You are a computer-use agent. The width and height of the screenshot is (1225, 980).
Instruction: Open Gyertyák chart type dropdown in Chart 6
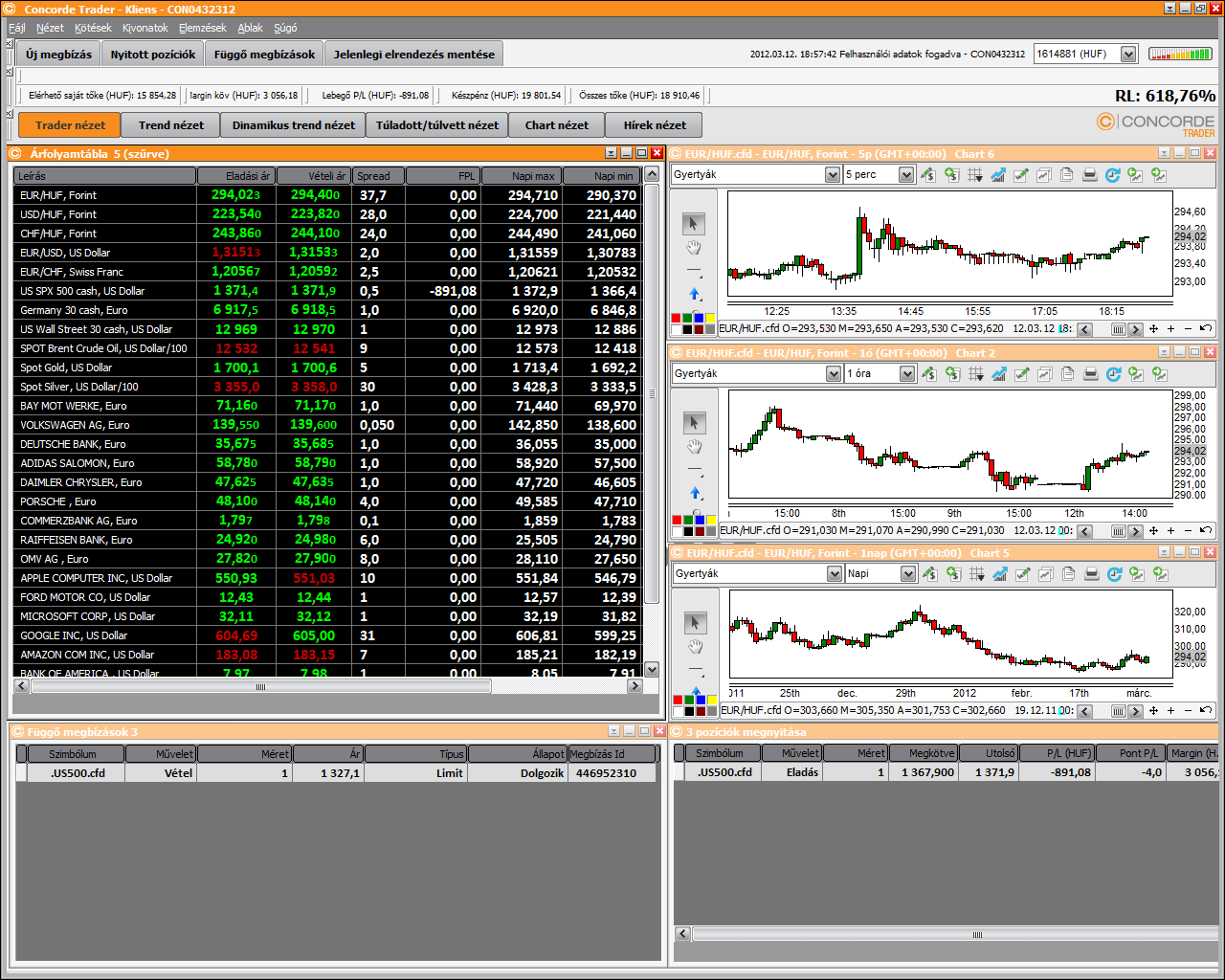point(833,175)
